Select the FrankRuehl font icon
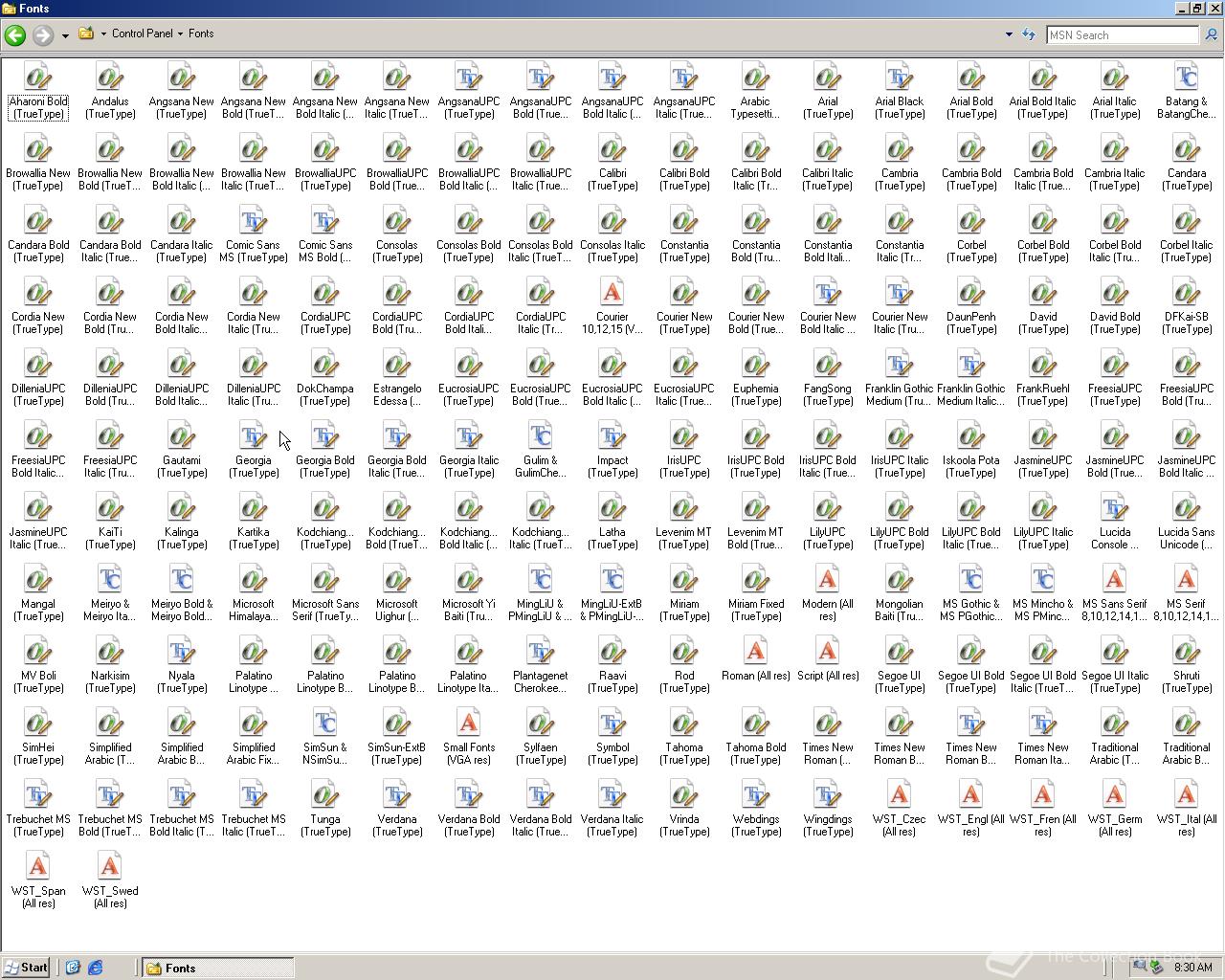Image resolution: width=1225 pixels, height=980 pixels. tap(1043, 364)
